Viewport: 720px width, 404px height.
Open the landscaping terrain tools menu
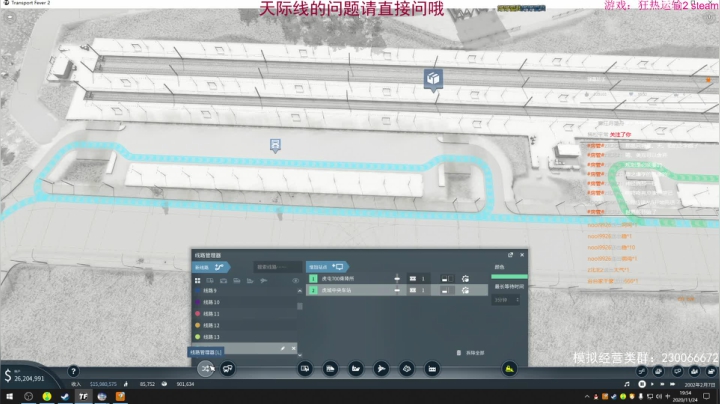407,369
